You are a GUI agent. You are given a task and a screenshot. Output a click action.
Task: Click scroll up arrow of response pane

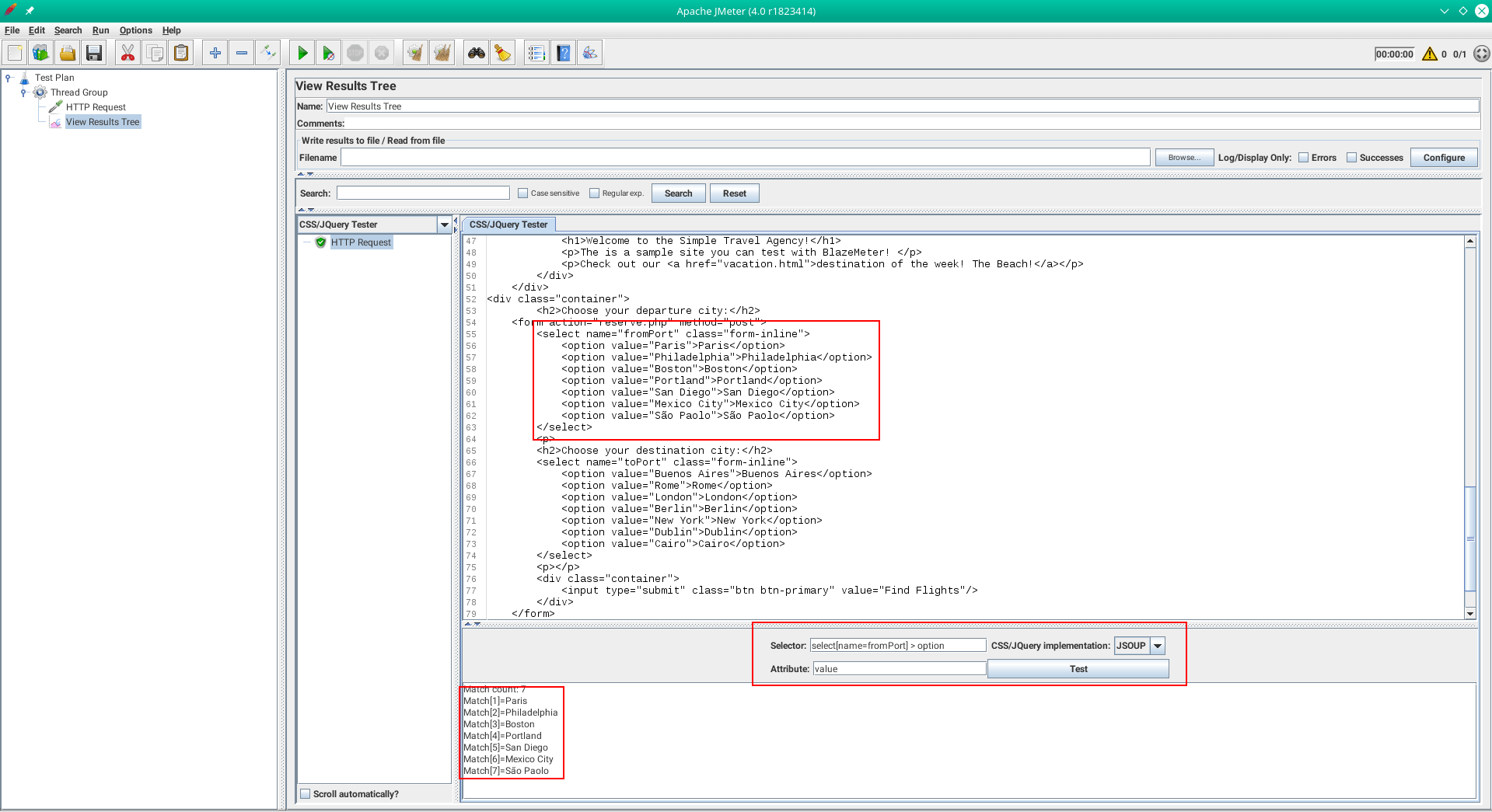(x=1469, y=241)
